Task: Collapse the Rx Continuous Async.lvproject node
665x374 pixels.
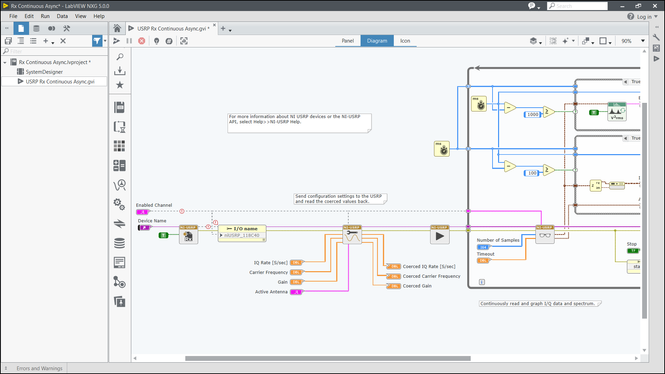Action: click(5, 62)
